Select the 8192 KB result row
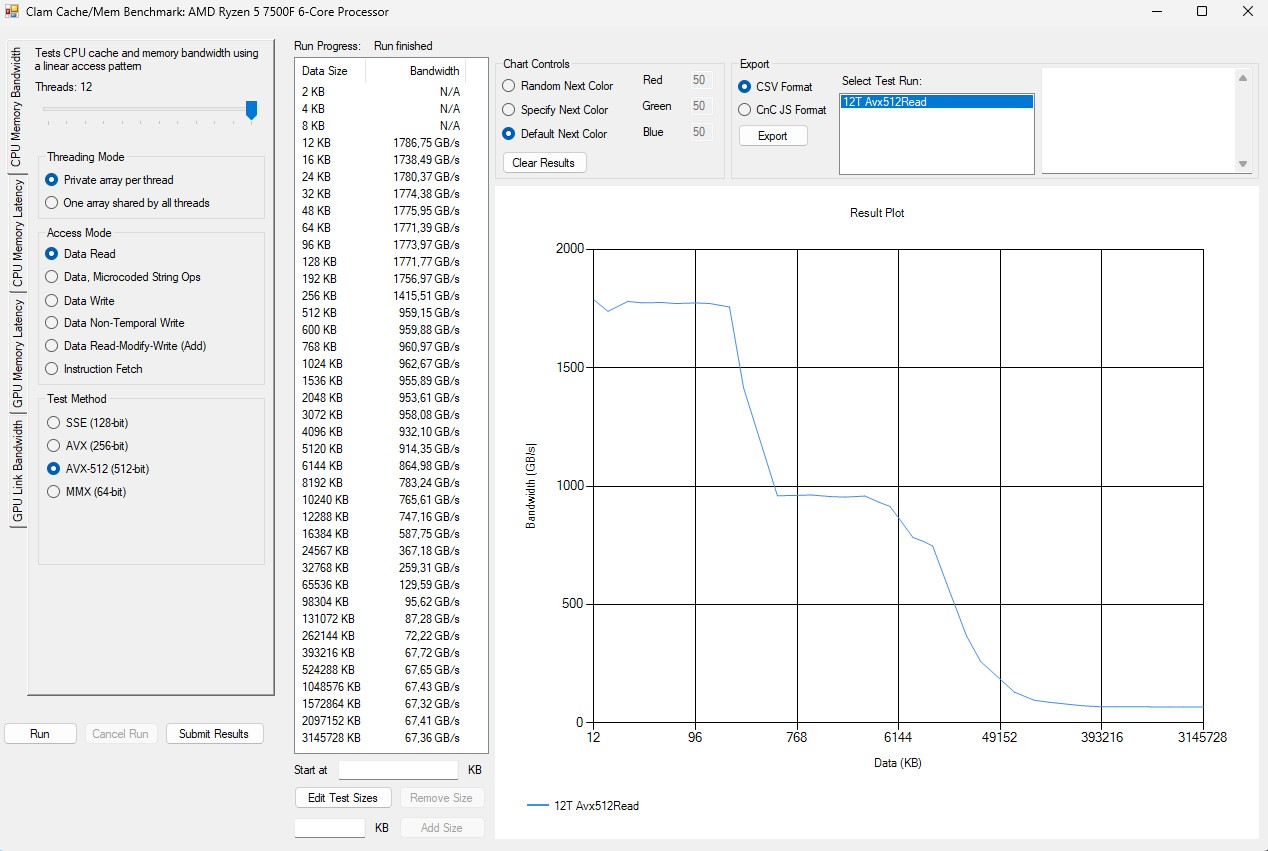Viewport: 1268px width, 851px height. pos(381,483)
